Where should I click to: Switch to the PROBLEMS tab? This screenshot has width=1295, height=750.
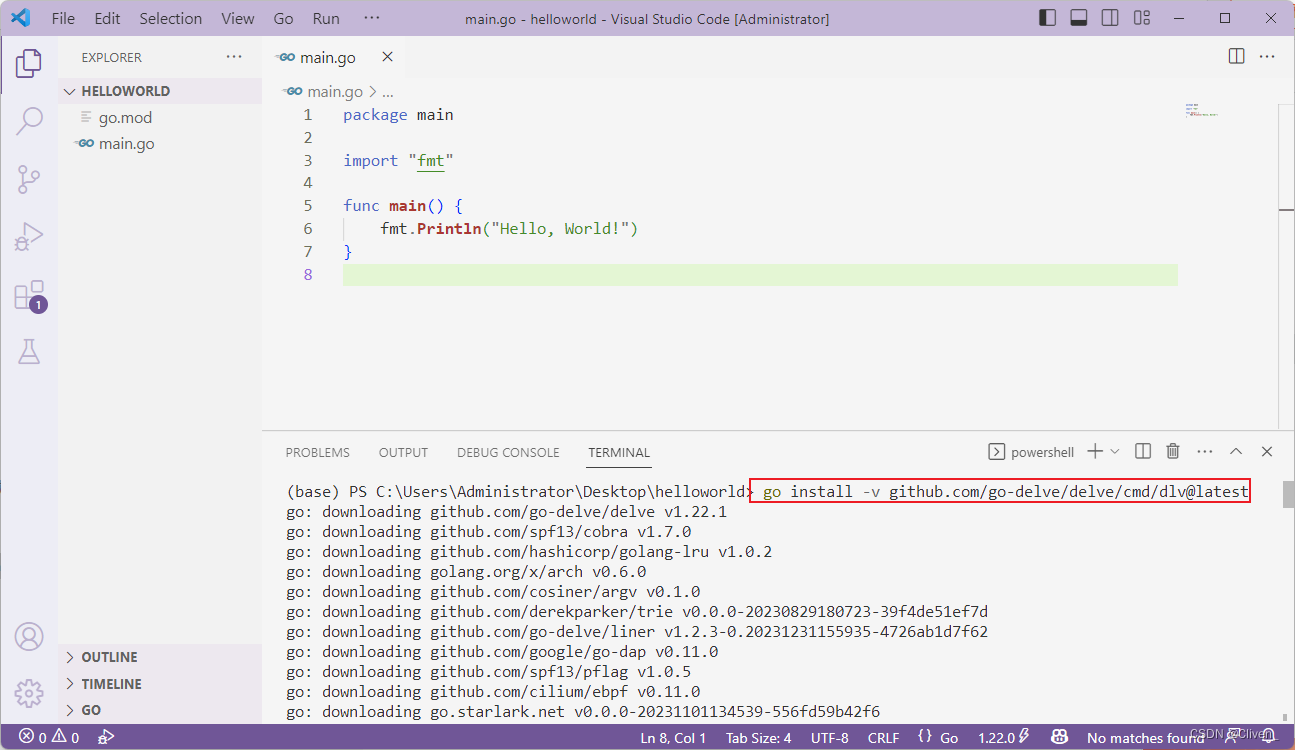pyautogui.click(x=318, y=453)
